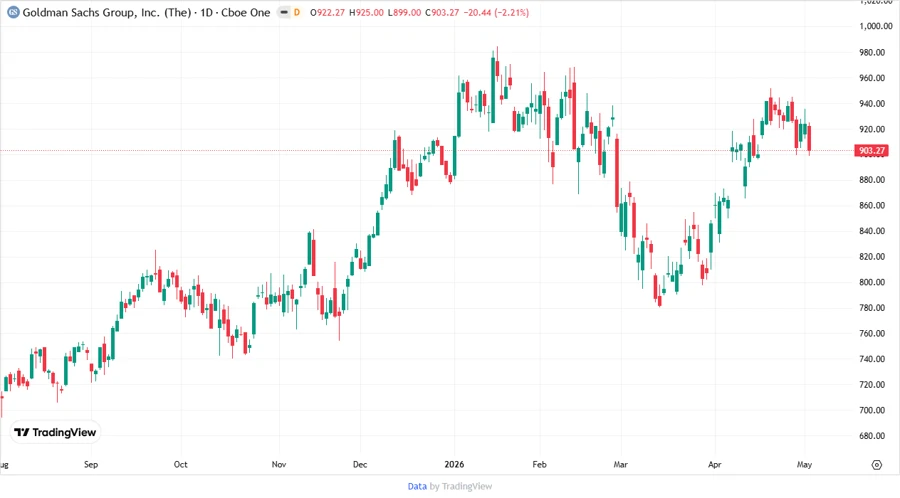Click the change value −20.44 (−2.21%)

coord(496,12)
